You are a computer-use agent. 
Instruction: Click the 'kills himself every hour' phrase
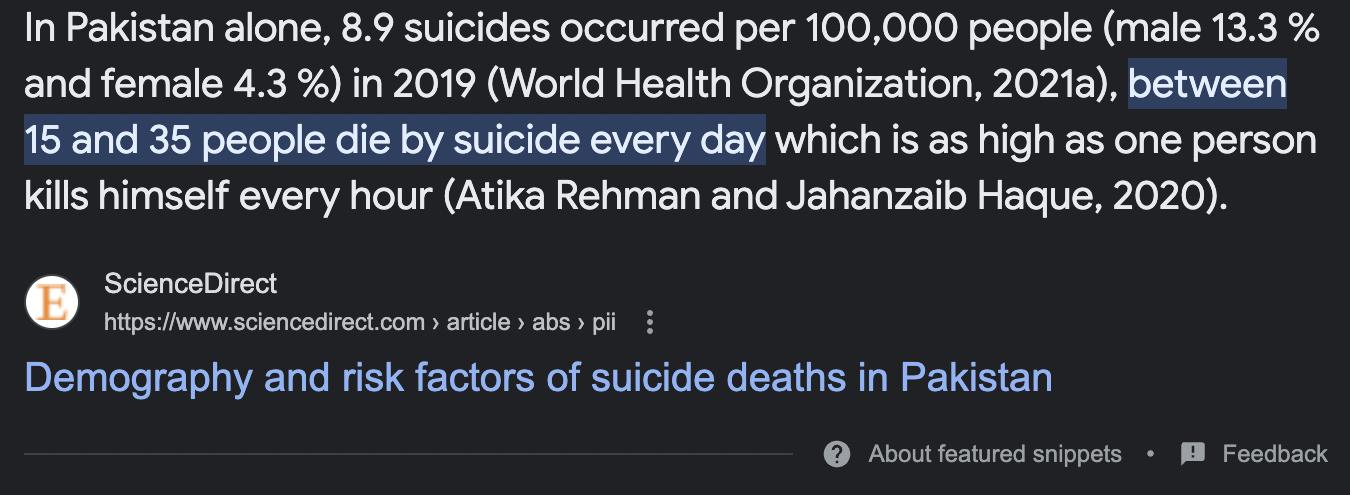coord(228,196)
